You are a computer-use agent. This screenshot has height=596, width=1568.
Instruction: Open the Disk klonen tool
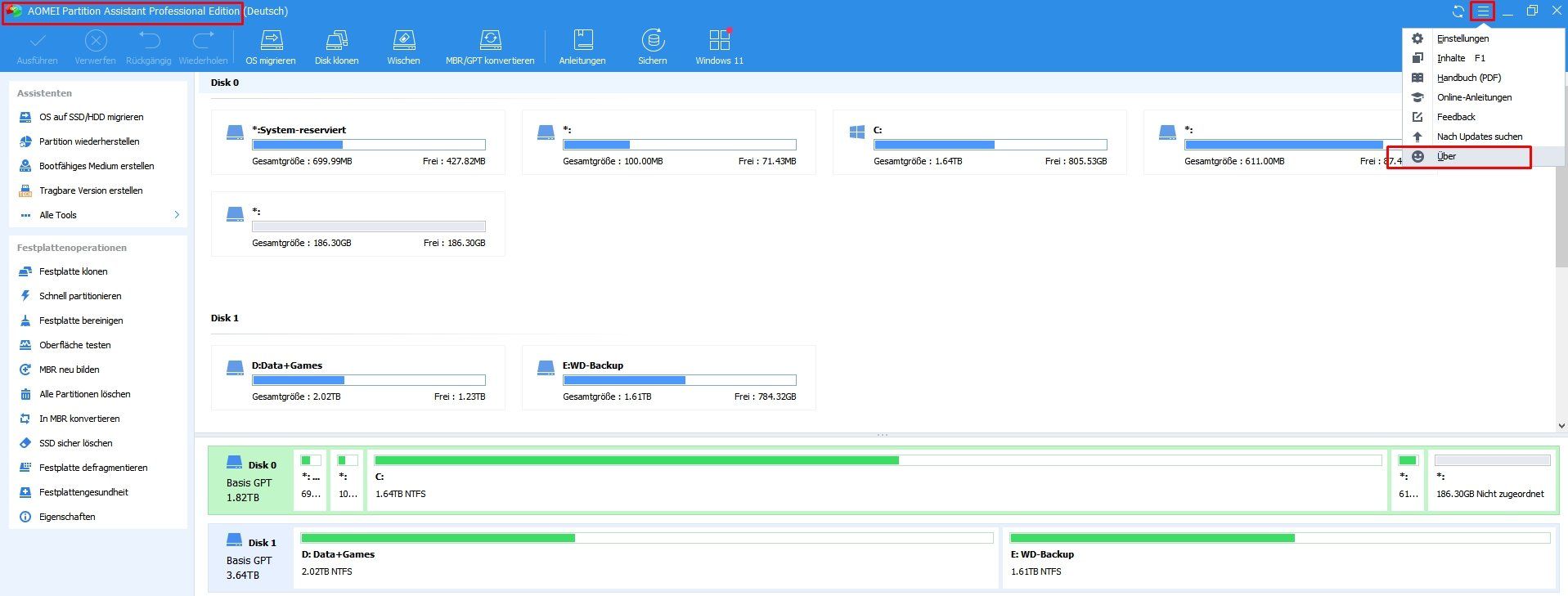pyautogui.click(x=336, y=47)
